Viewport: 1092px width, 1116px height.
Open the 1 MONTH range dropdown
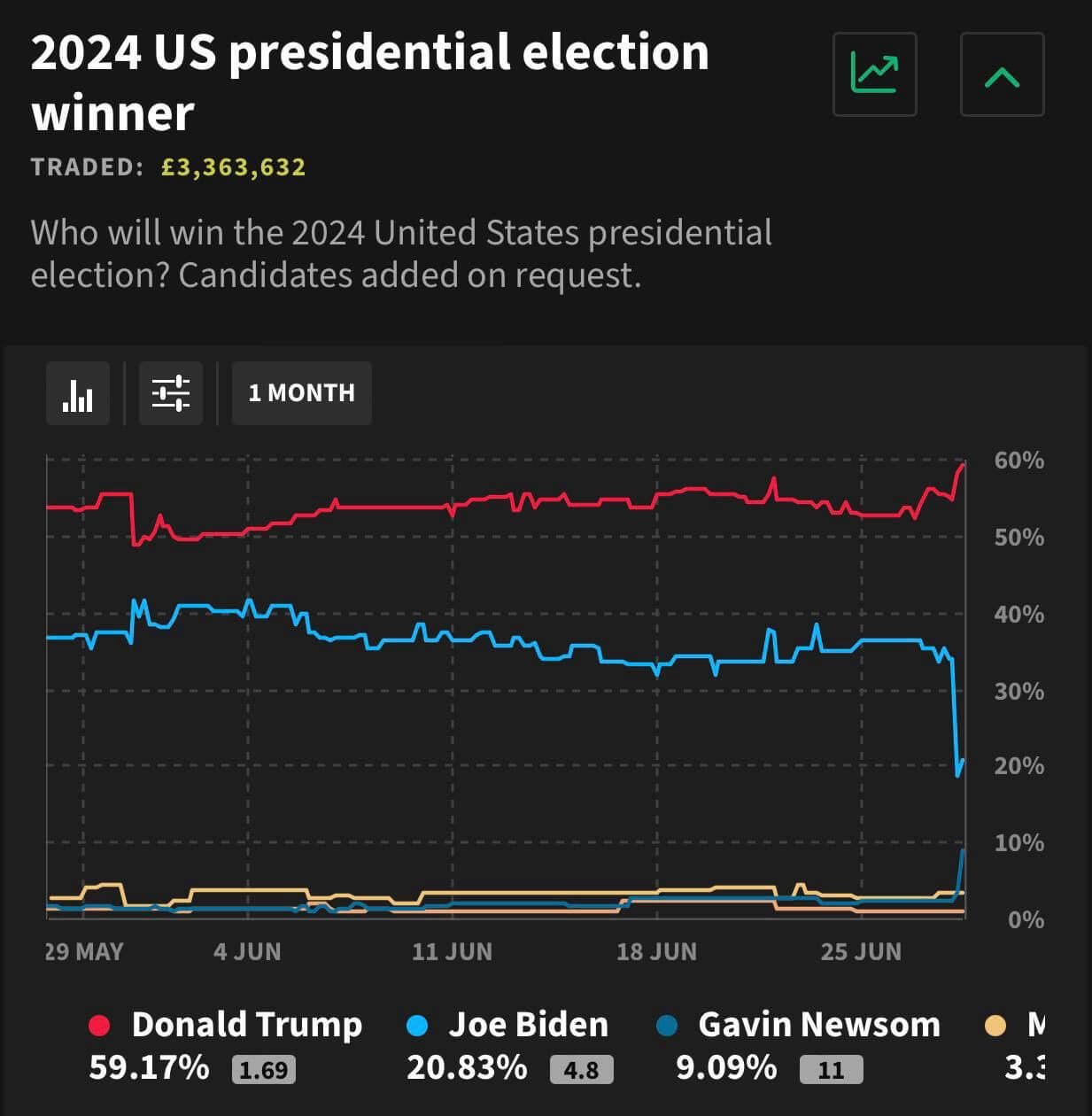tap(301, 393)
